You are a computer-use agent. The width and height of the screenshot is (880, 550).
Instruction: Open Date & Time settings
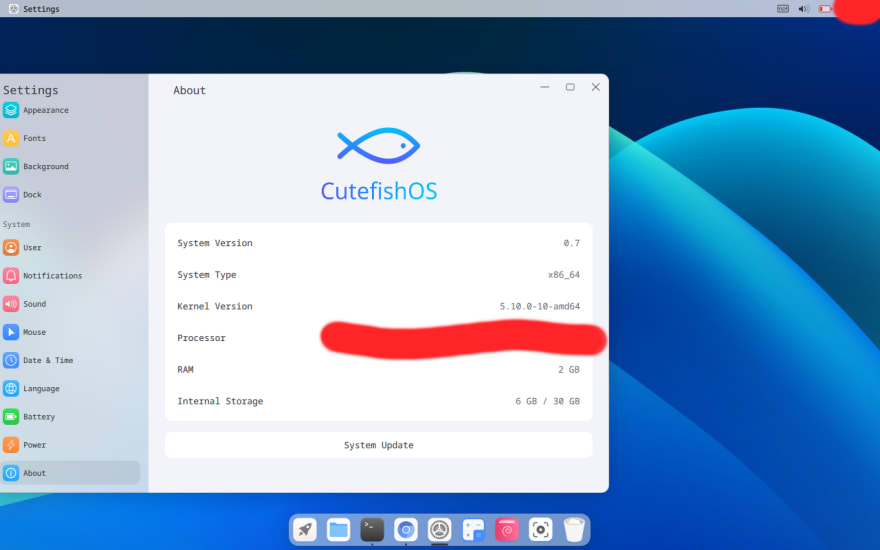[70, 360]
